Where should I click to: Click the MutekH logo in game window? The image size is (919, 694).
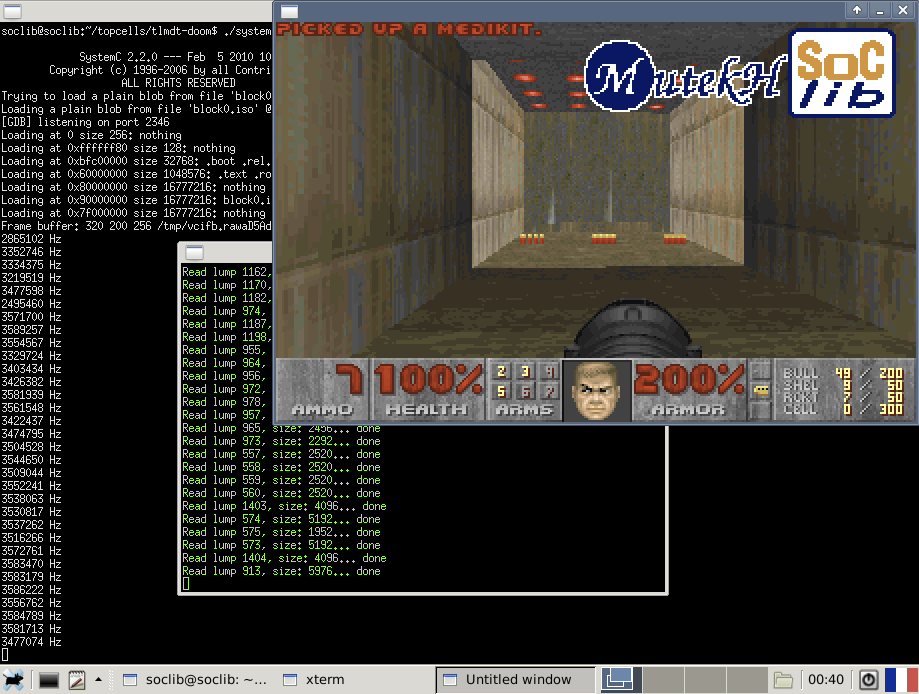(x=685, y=76)
